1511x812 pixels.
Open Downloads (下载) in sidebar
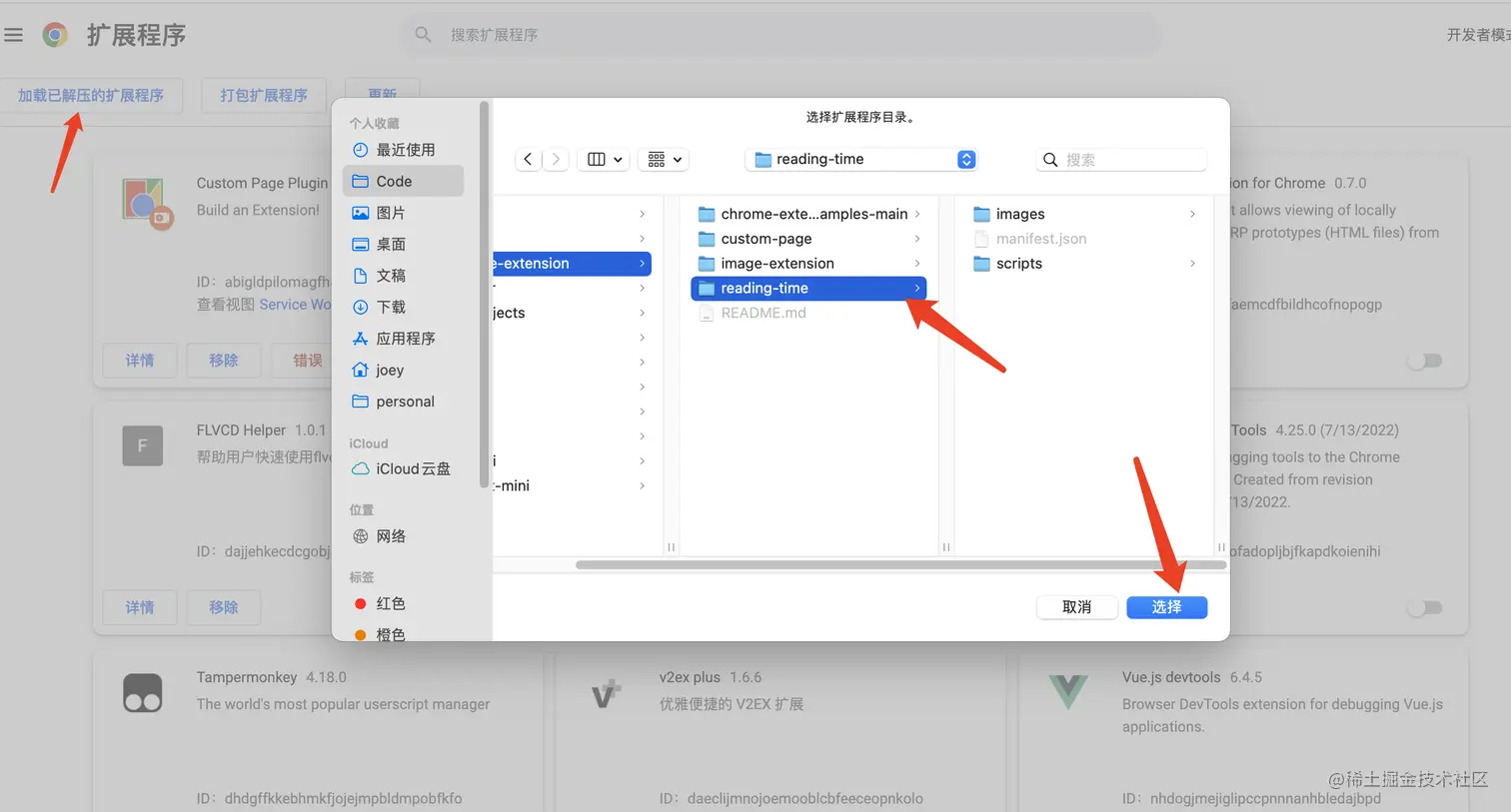point(403,307)
